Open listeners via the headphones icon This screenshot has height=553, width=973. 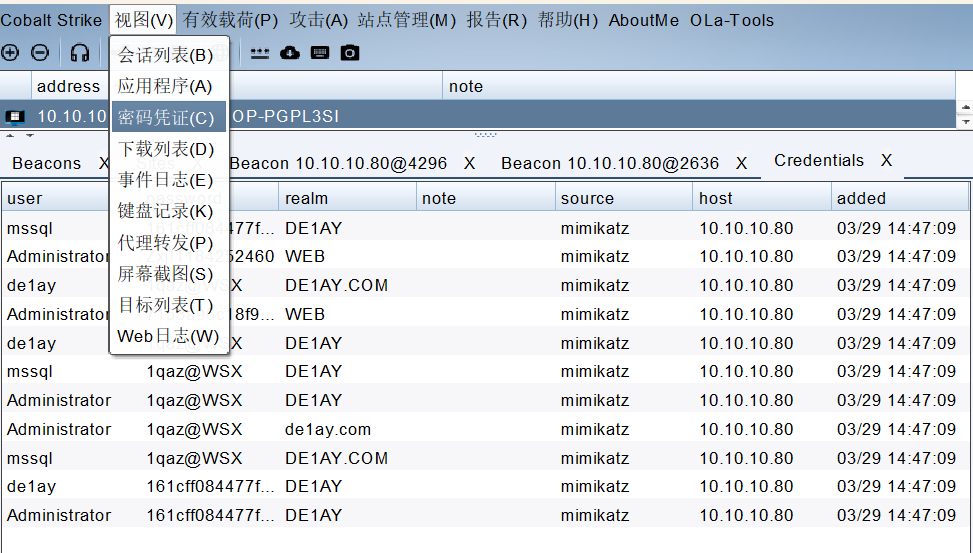(x=79, y=53)
